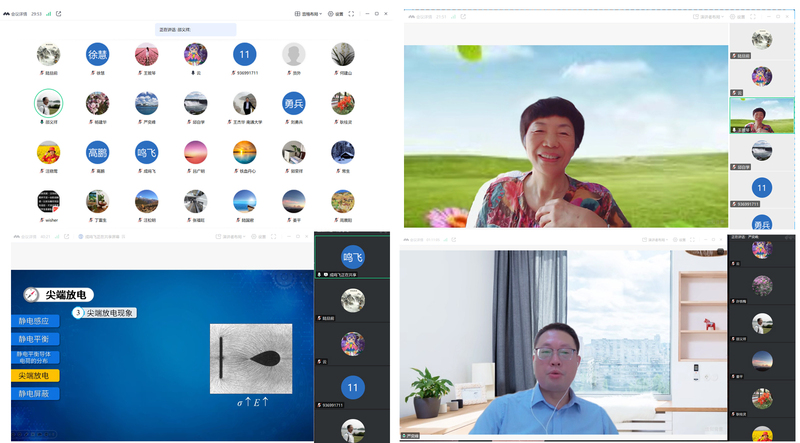Image resolution: width=800 pixels, height=443 pixels.
Task: Select the 铁血丹心 sunset-over-water avatar
Action: pyautogui.click(x=244, y=153)
